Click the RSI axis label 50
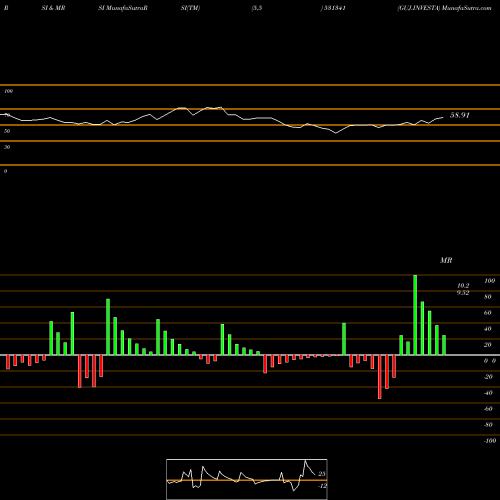 (x=7, y=131)
